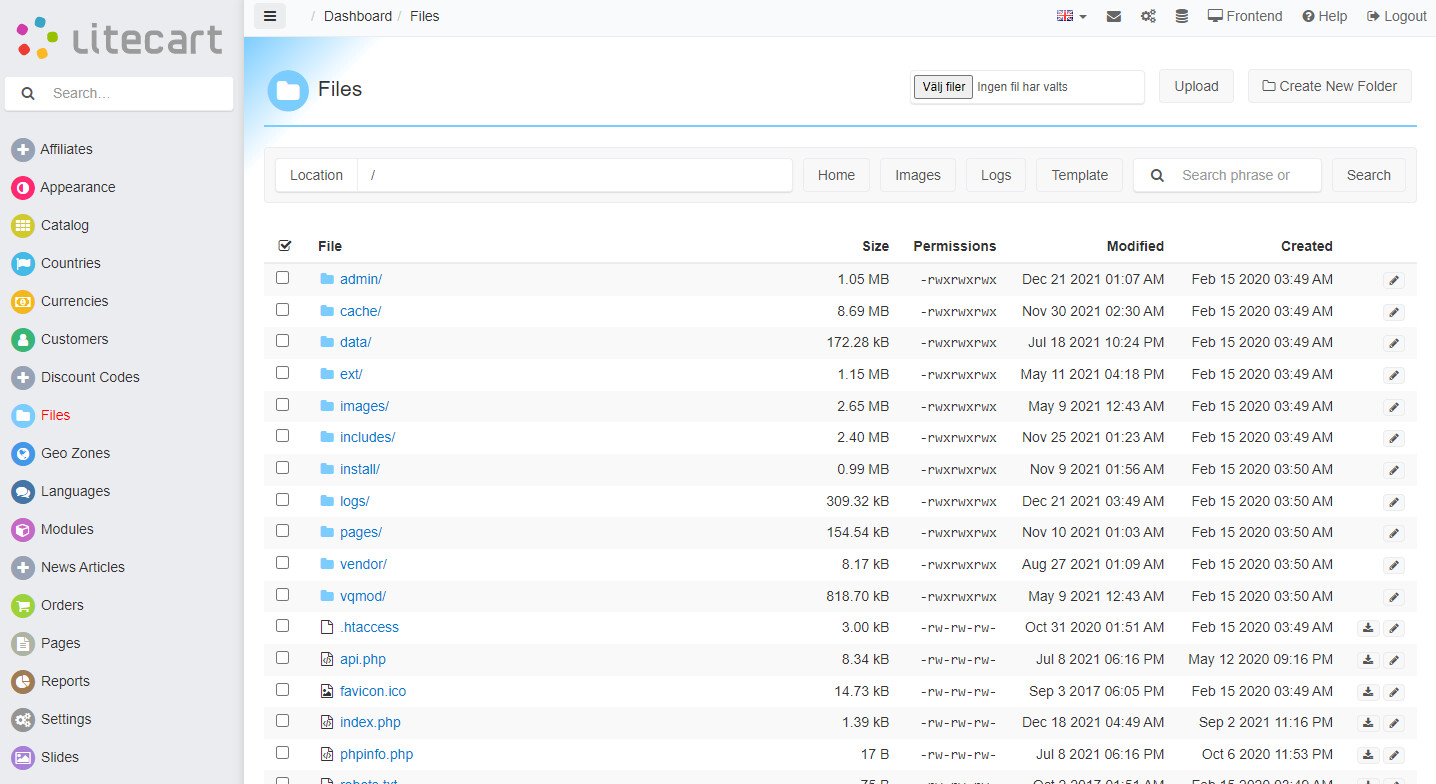Toggle the select-all checkbox in header

pyautogui.click(x=284, y=246)
